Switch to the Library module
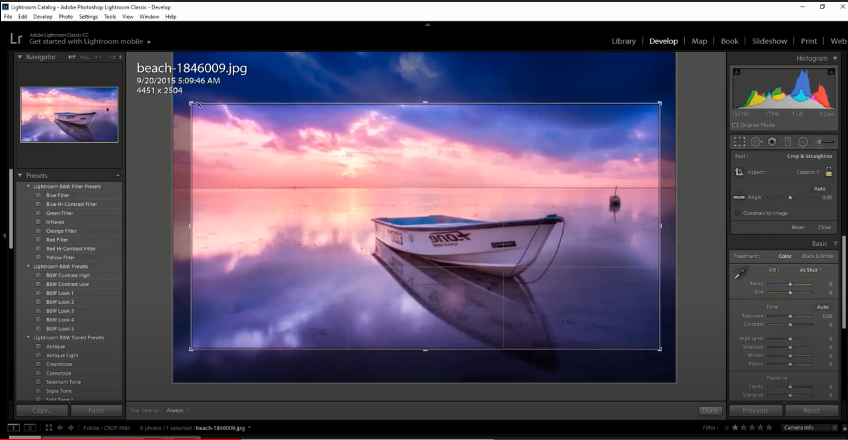 click(623, 41)
